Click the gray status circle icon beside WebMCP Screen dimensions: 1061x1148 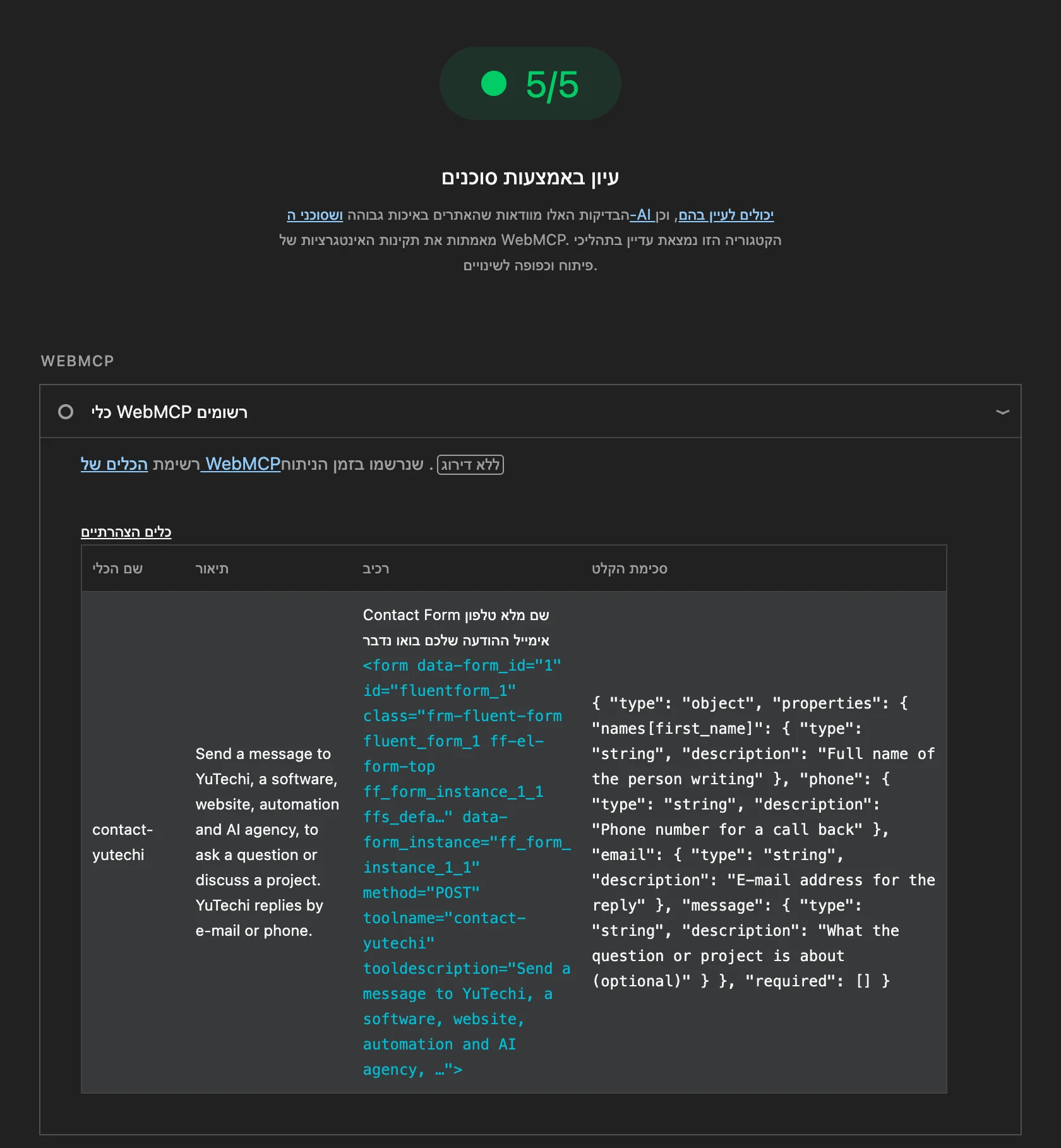tap(66, 412)
